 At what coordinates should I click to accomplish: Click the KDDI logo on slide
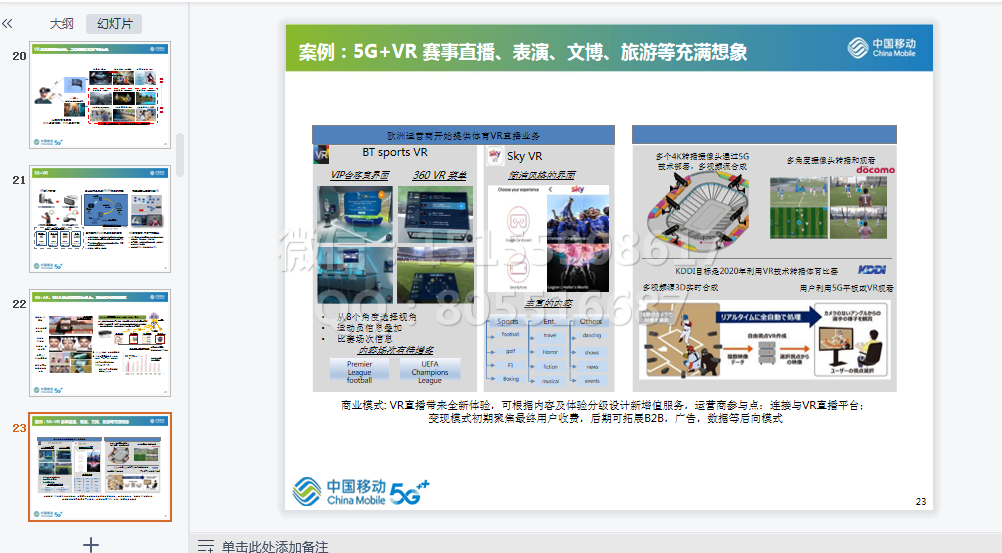pos(872,270)
